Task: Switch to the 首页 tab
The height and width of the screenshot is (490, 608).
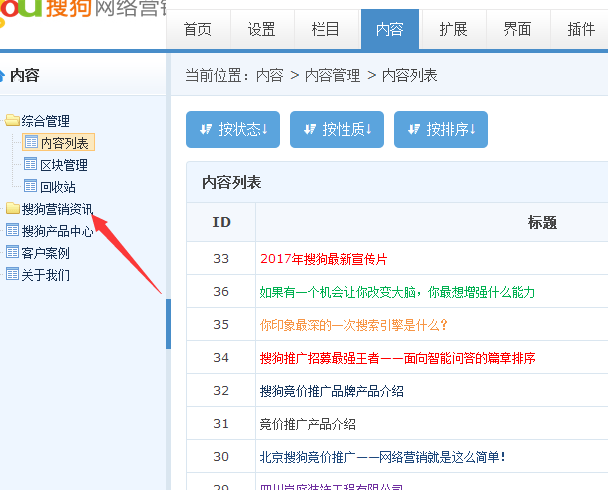Action: [198, 29]
